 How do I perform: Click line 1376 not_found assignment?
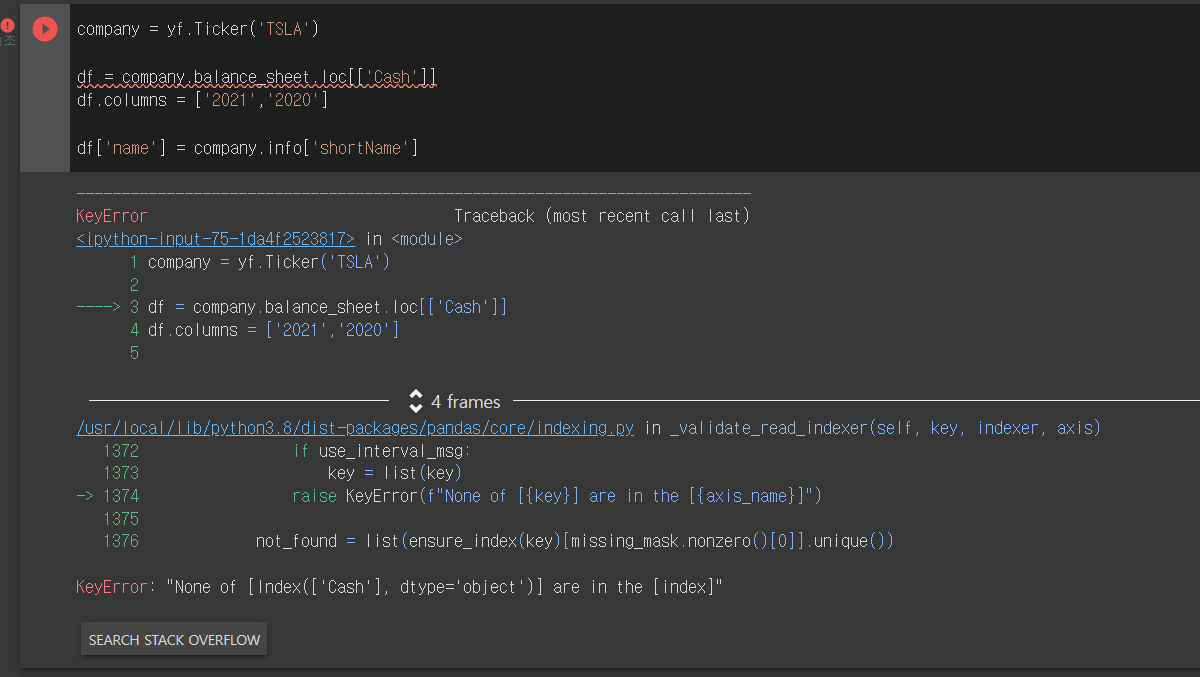click(x=498, y=541)
